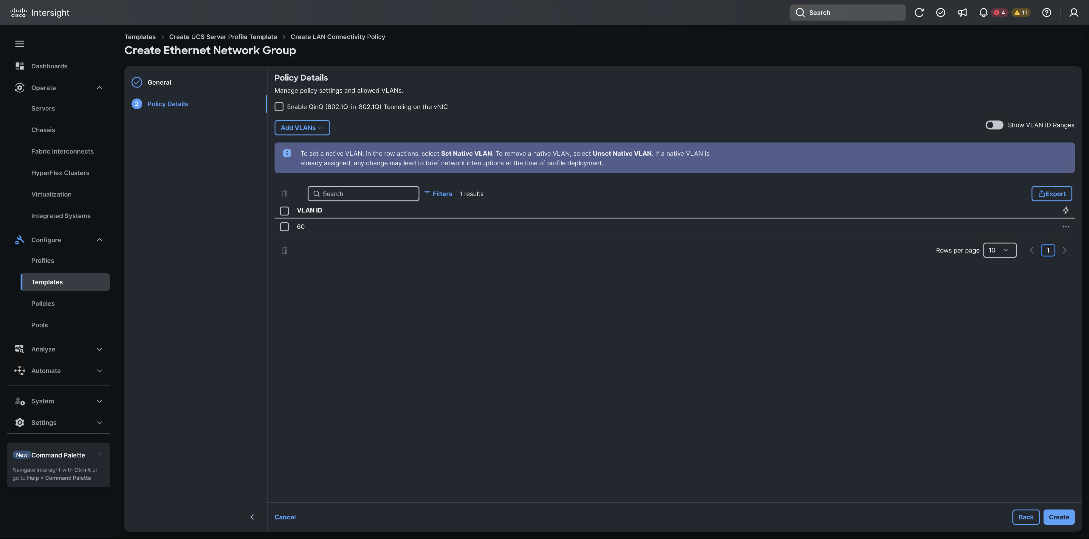Open the notifications bell icon
The width and height of the screenshot is (1089, 539).
click(x=983, y=13)
